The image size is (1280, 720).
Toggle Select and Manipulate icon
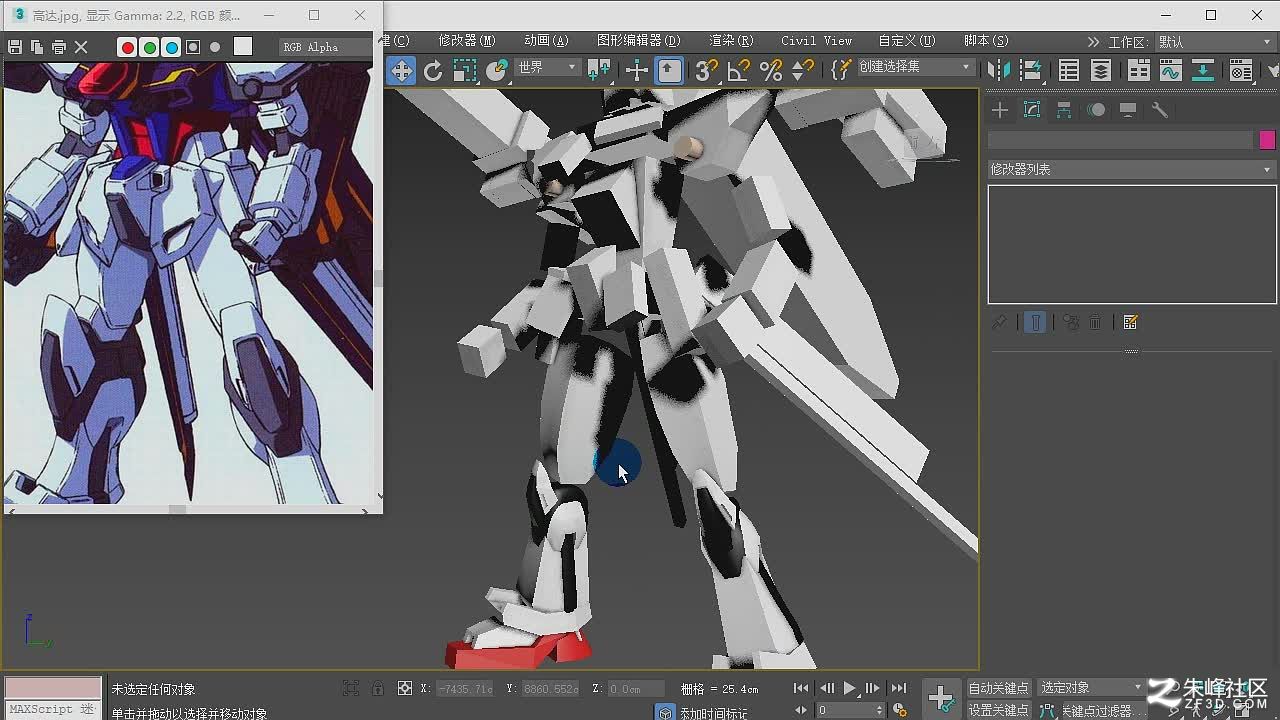637,70
